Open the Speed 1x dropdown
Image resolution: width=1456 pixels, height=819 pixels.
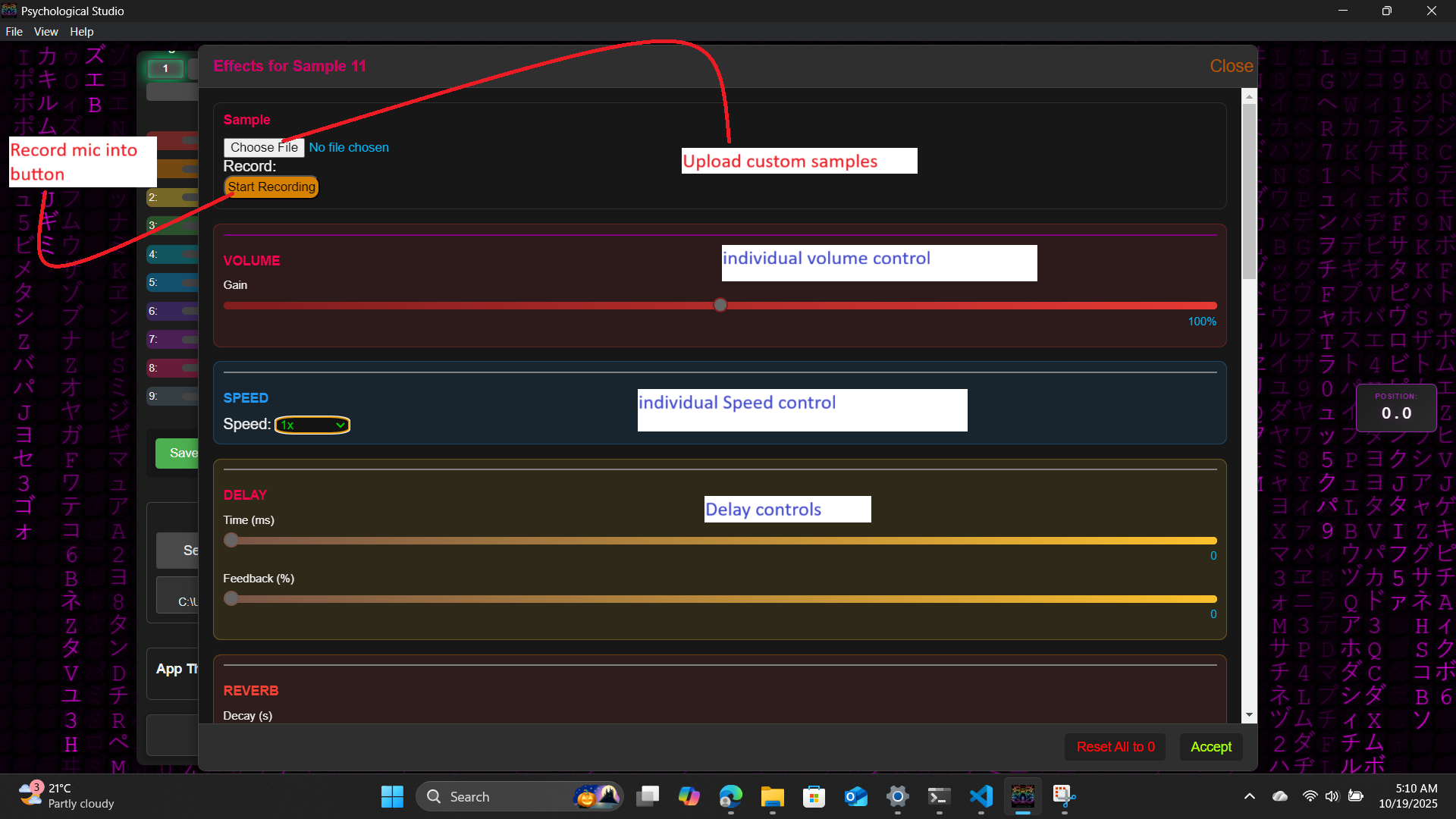coord(312,425)
